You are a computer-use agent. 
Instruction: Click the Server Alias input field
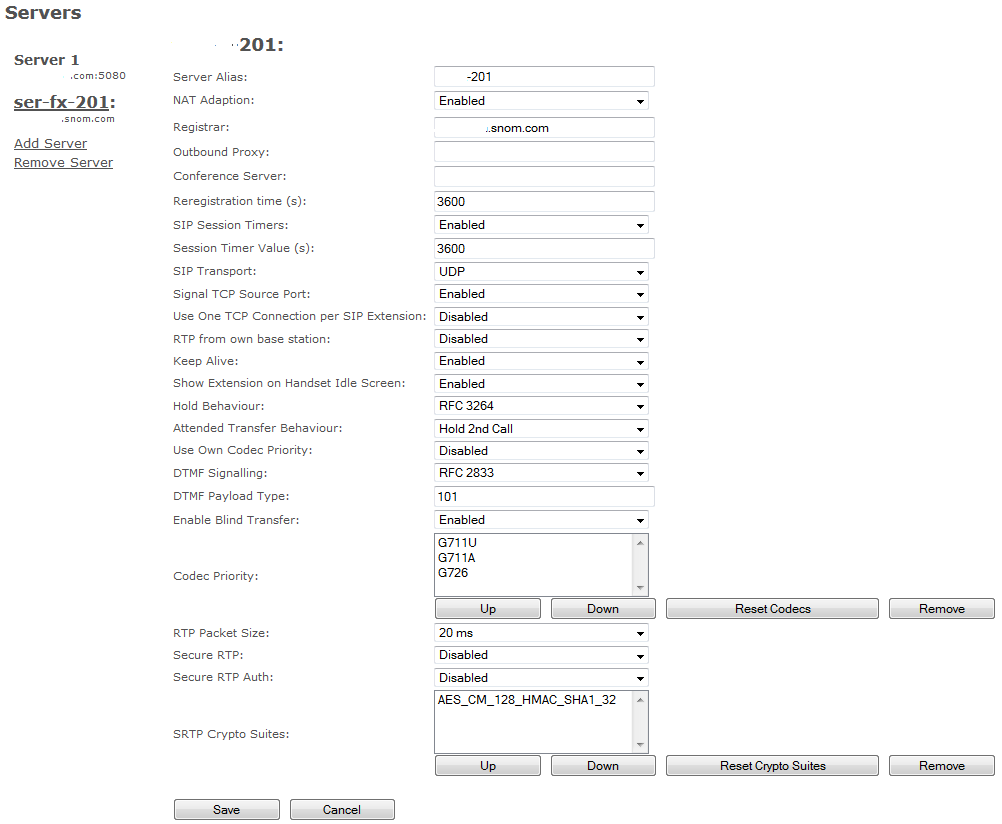point(544,77)
